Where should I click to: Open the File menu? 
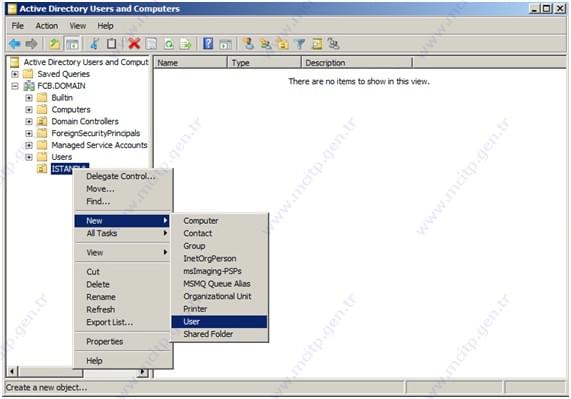[x=17, y=26]
